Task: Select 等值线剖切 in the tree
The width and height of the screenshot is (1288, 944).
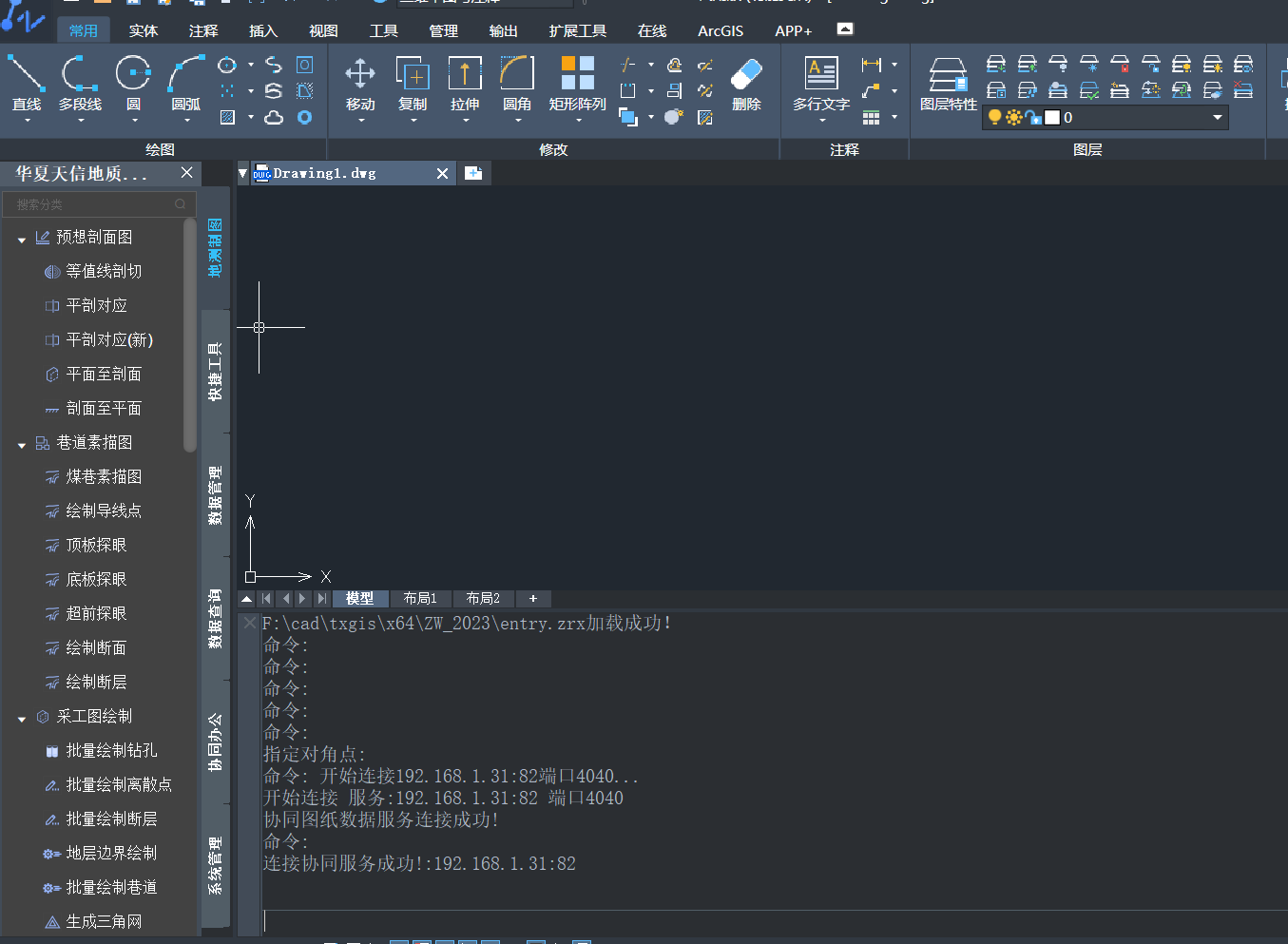Action: (x=104, y=271)
